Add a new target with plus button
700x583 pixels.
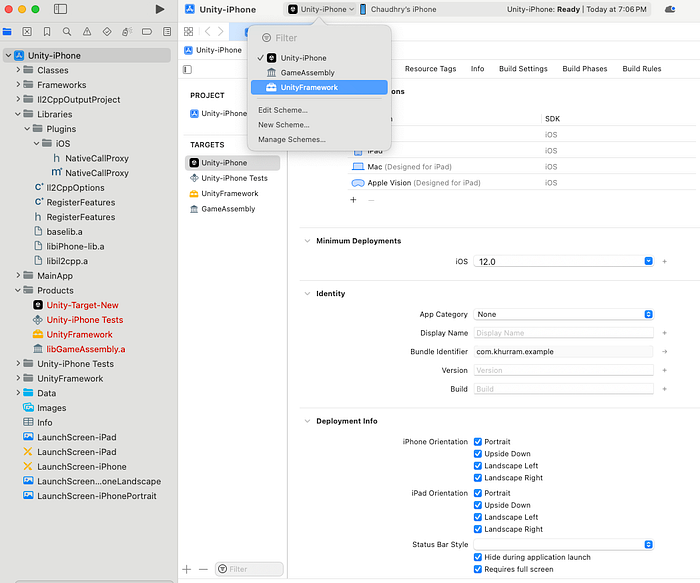[187, 569]
